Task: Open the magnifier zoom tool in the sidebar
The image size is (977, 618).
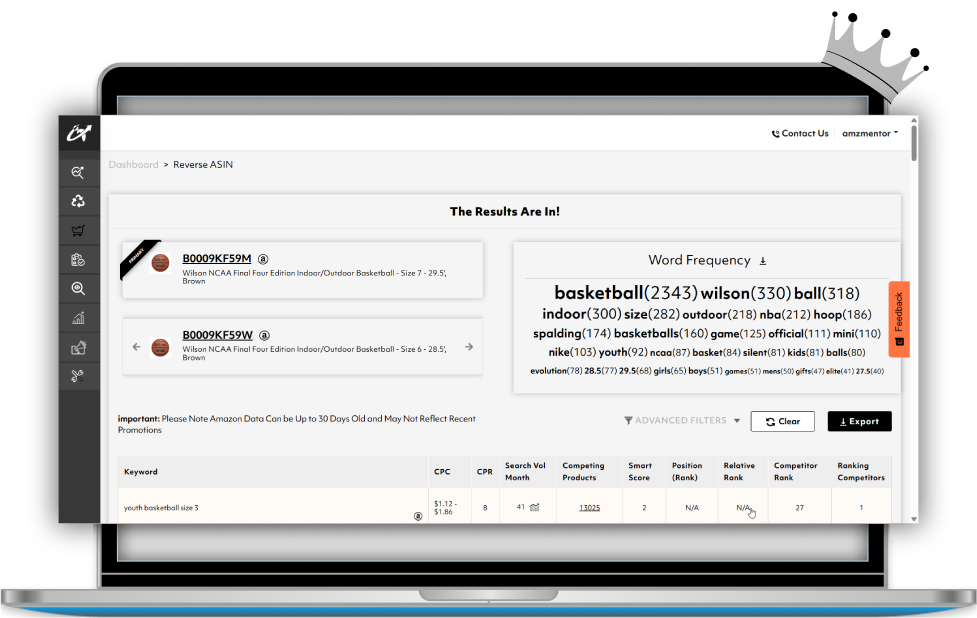Action: pos(79,288)
